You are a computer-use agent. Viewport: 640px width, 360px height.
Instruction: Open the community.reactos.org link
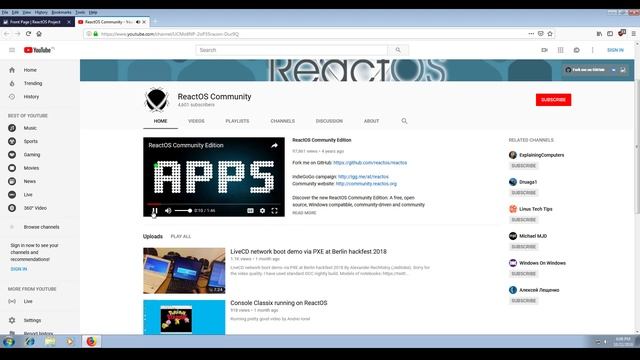pyautogui.click(x=366, y=184)
